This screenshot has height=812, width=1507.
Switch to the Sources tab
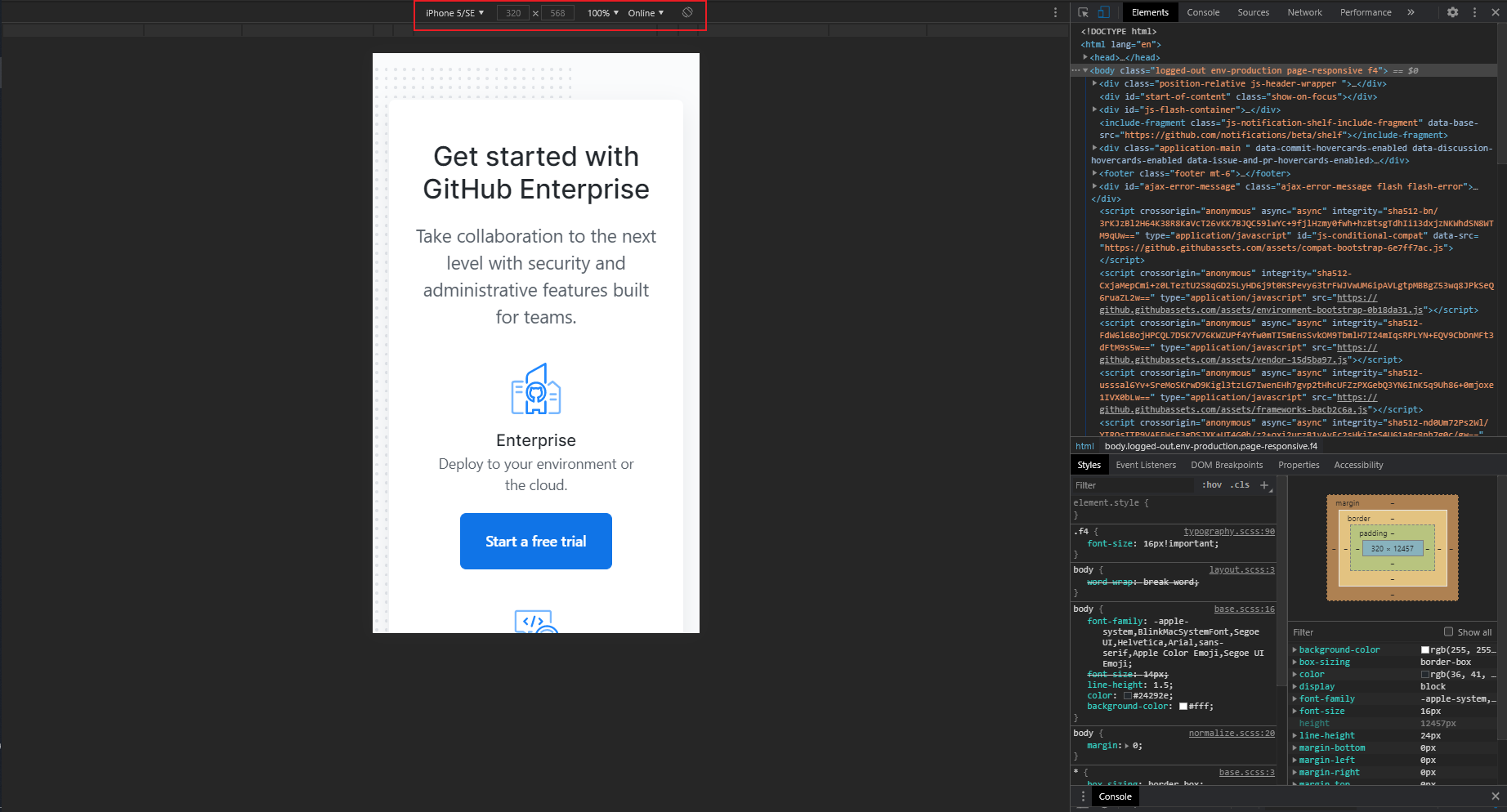point(1253,12)
